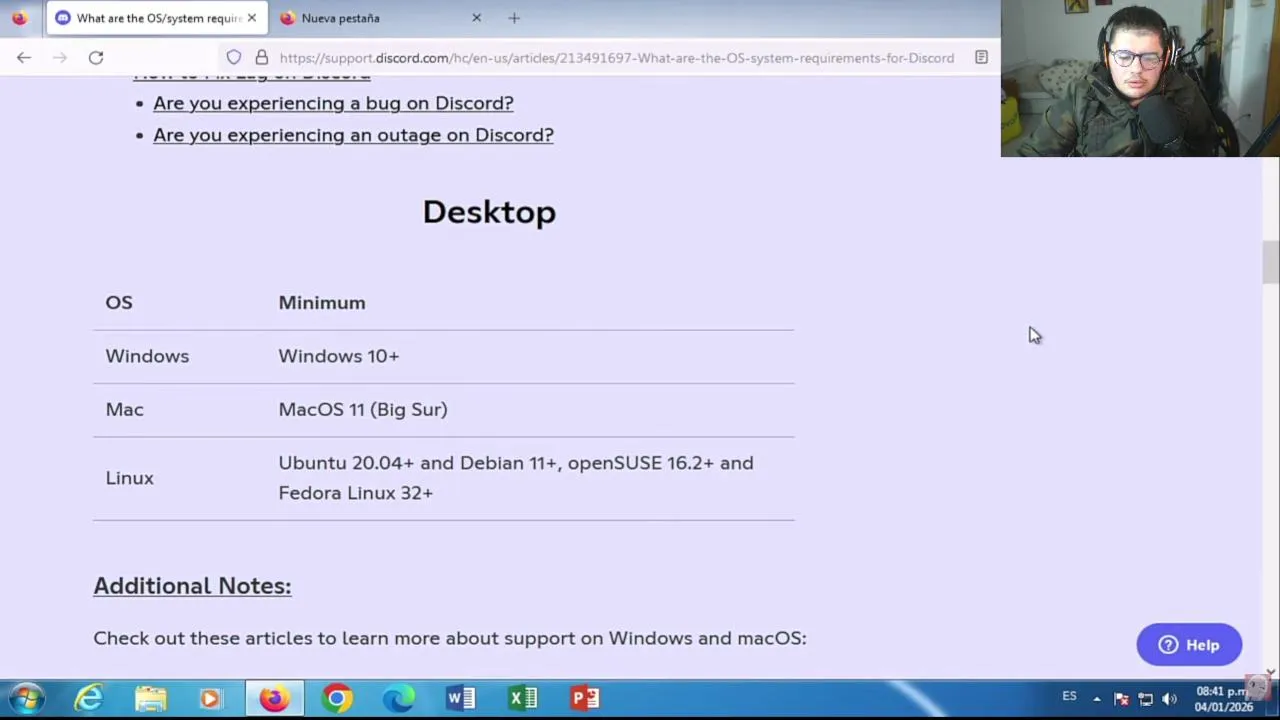Click the 'MacOS 11 (Big Sur)' cell
Image resolution: width=1280 pixels, height=720 pixels.
(x=363, y=410)
